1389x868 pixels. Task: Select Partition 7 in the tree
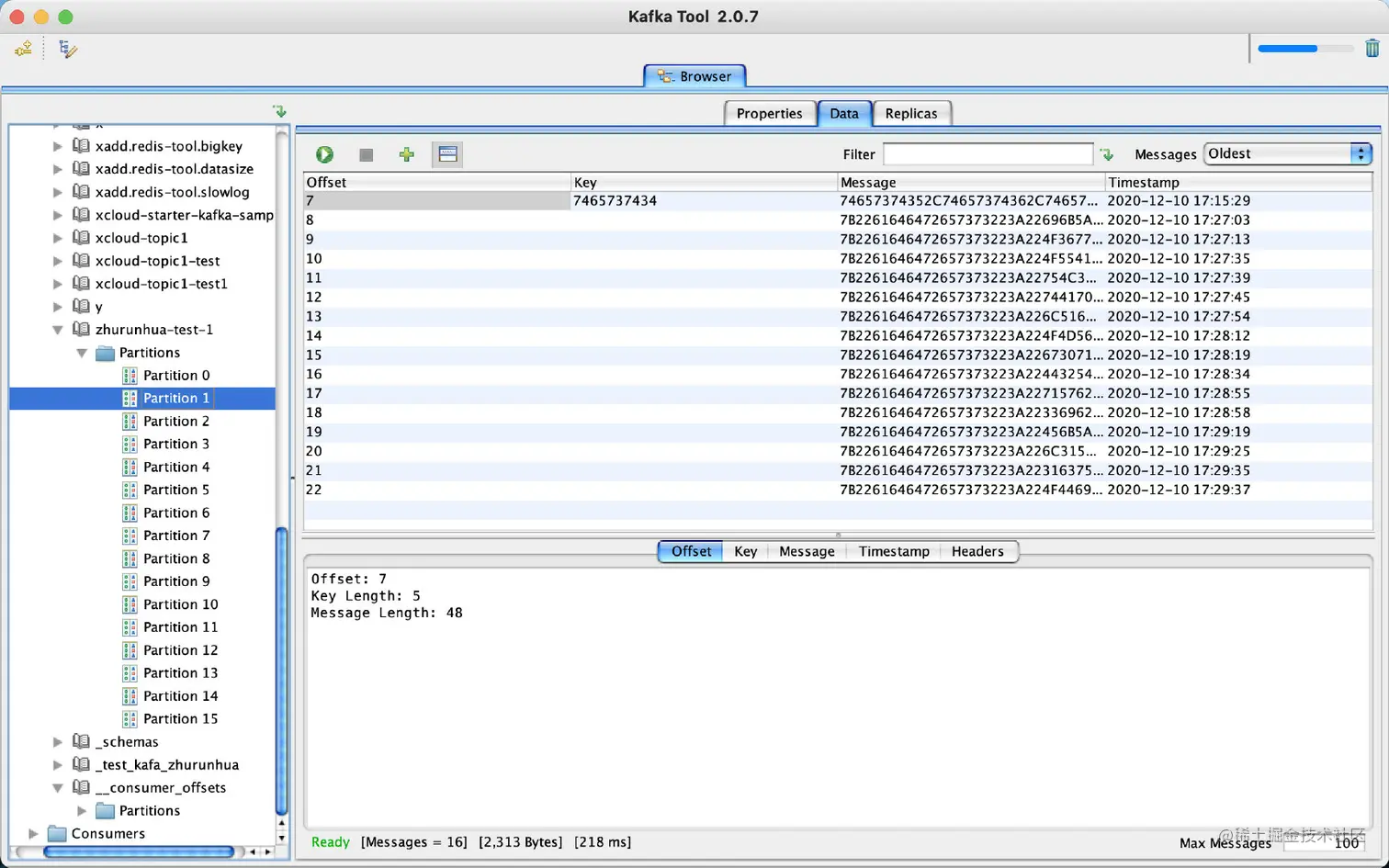(x=176, y=535)
